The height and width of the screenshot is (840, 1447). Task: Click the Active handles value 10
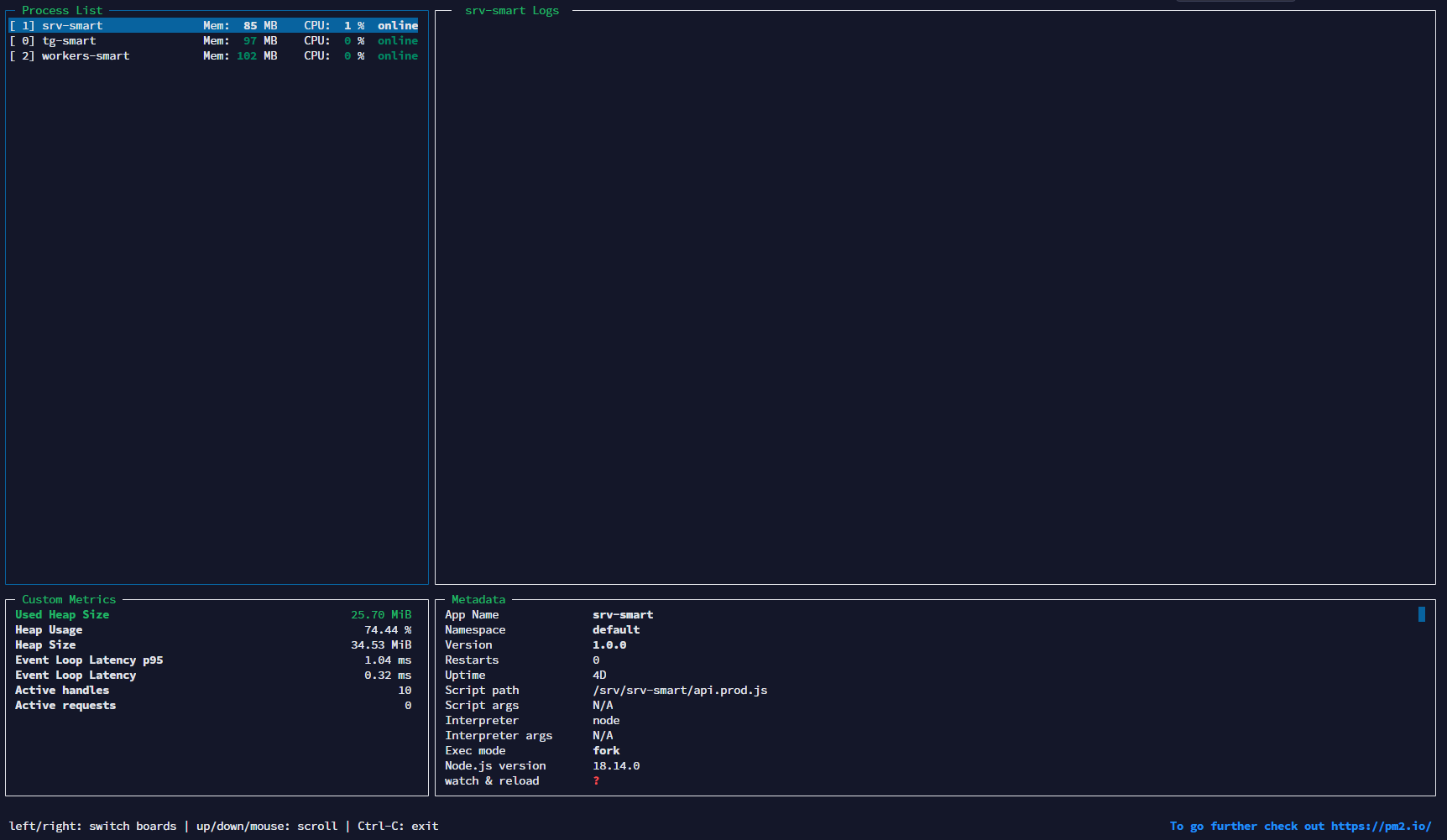pyautogui.click(x=405, y=691)
